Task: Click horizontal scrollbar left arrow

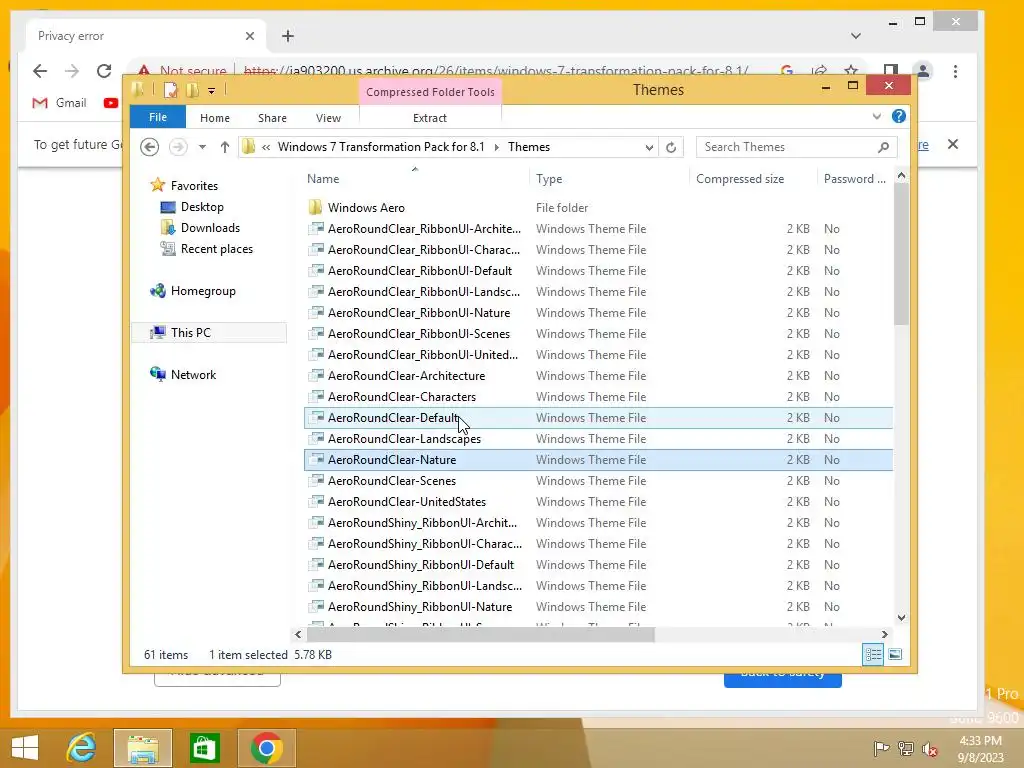Action: click(298, 634)
